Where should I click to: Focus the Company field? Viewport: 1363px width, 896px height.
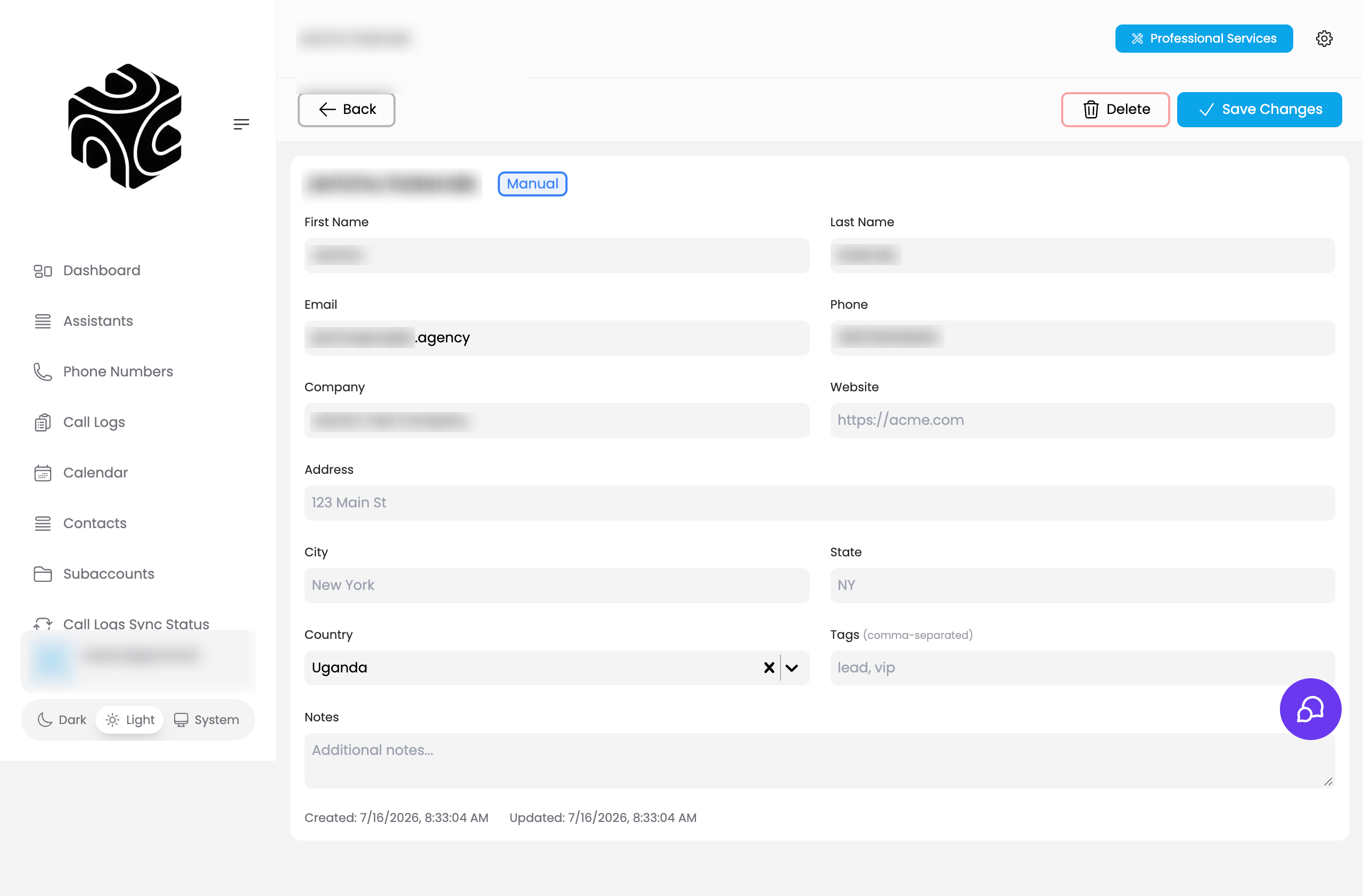(557, 420)
